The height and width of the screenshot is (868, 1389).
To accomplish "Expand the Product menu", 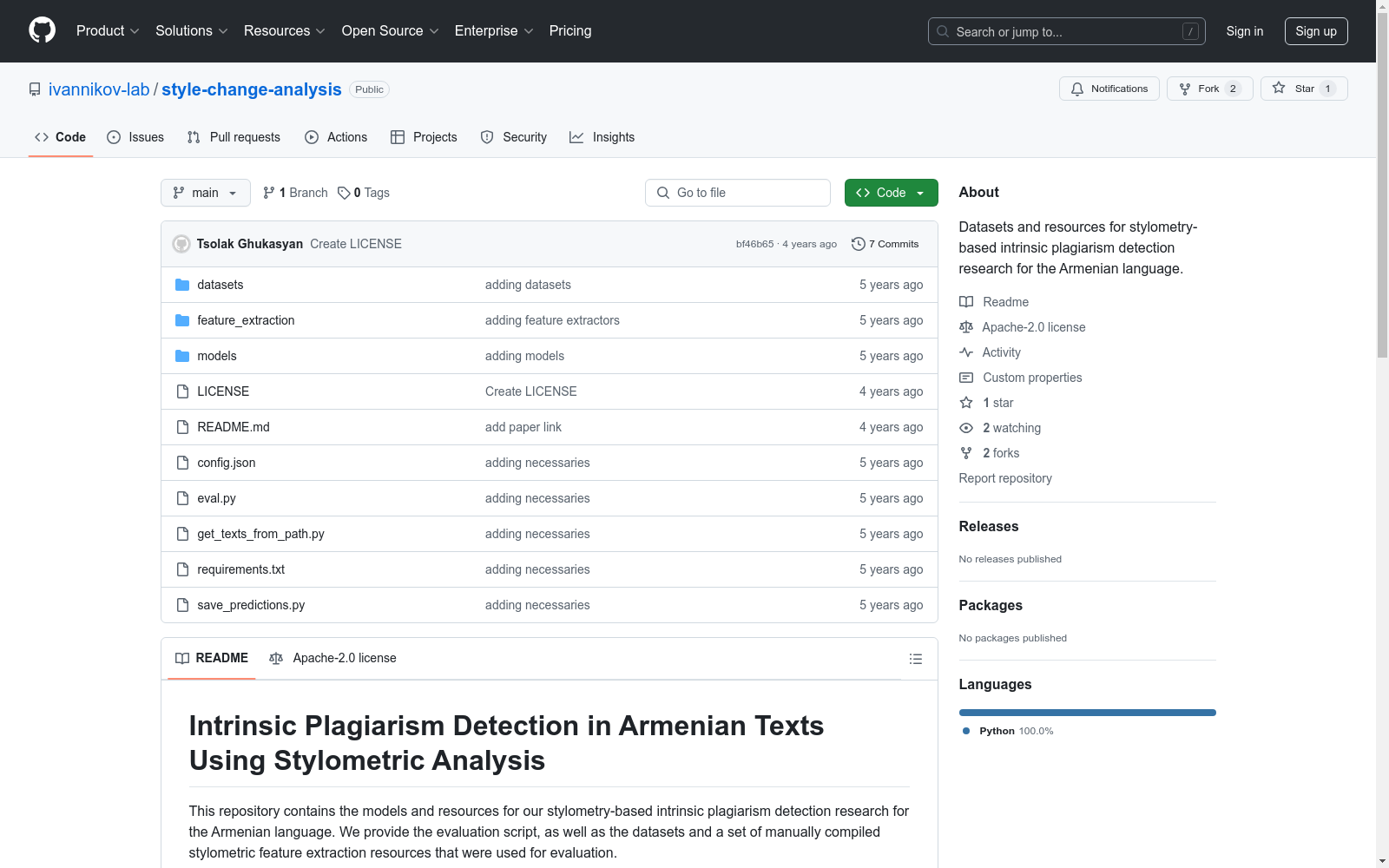I will 108,30.
